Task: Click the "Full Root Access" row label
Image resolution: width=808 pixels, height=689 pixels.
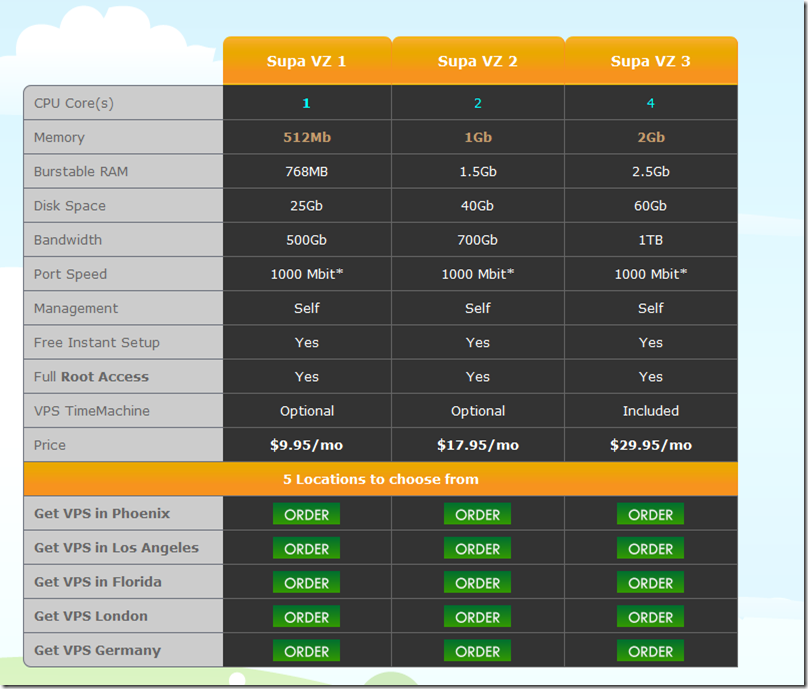Action: point(91,377)
